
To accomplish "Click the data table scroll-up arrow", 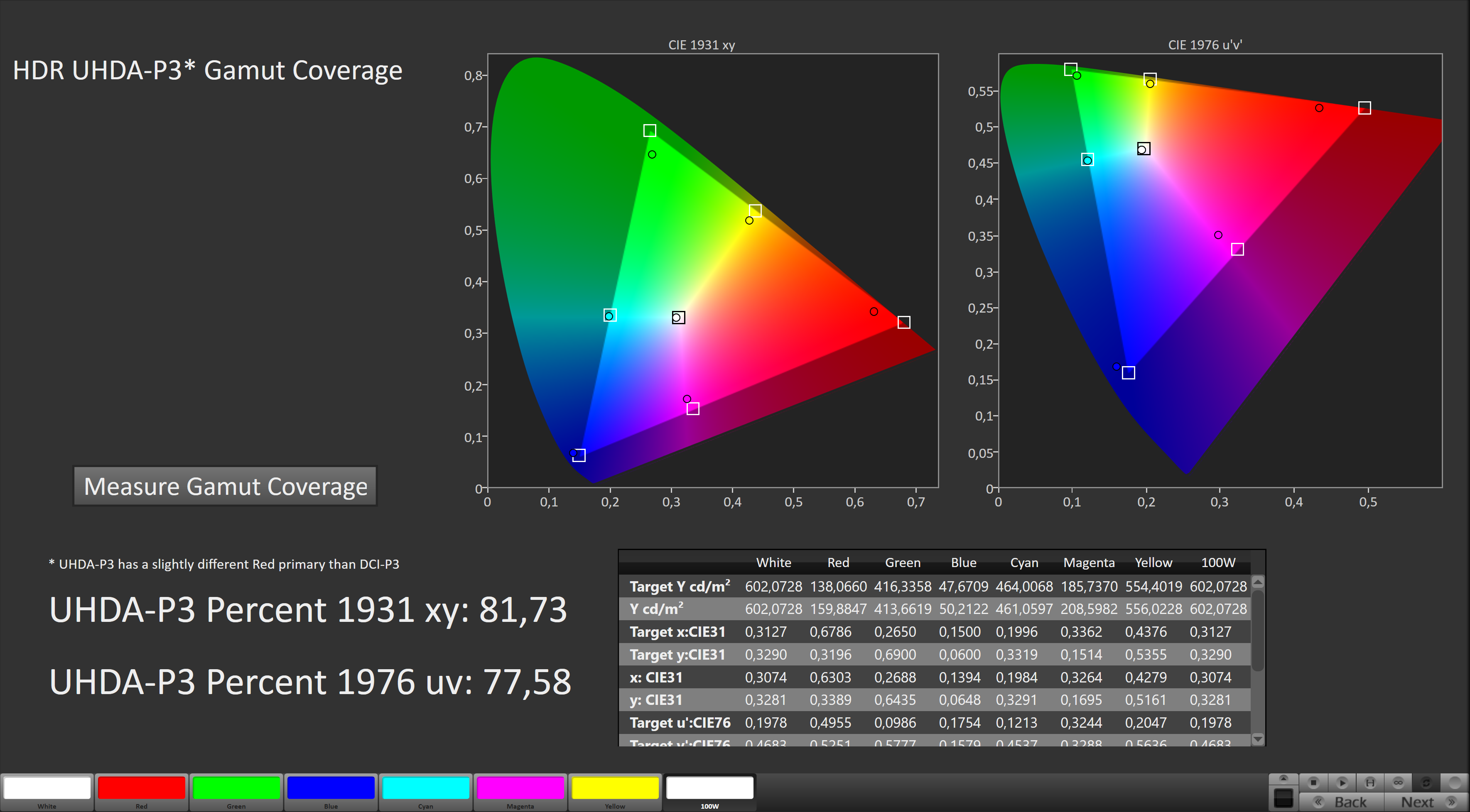I will tap(1258, 582).
